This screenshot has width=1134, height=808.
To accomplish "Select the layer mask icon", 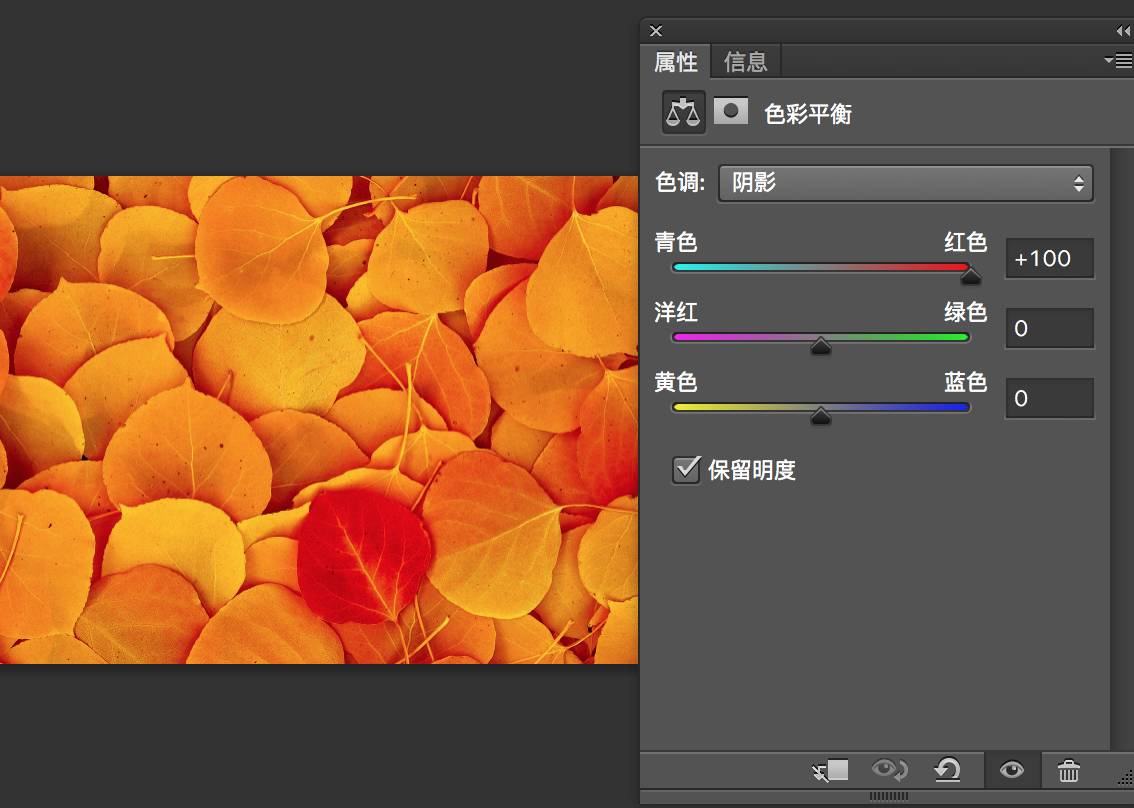I will click(731, 112).
